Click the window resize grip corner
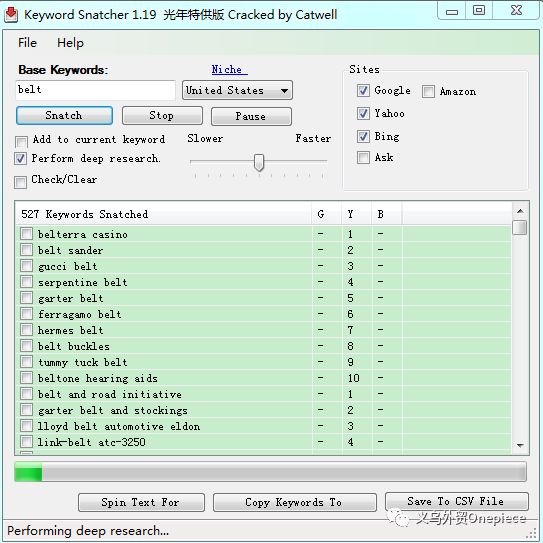The height and width of the screenshot is (543, 543). [x=532, y=534]
